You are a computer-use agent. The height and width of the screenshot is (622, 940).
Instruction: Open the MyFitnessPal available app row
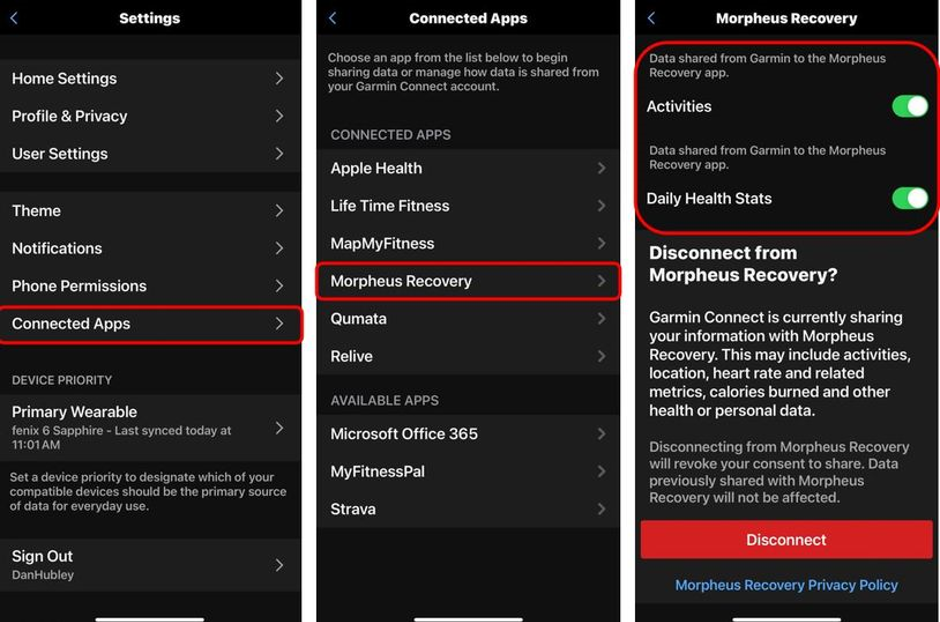pos(468,472)
